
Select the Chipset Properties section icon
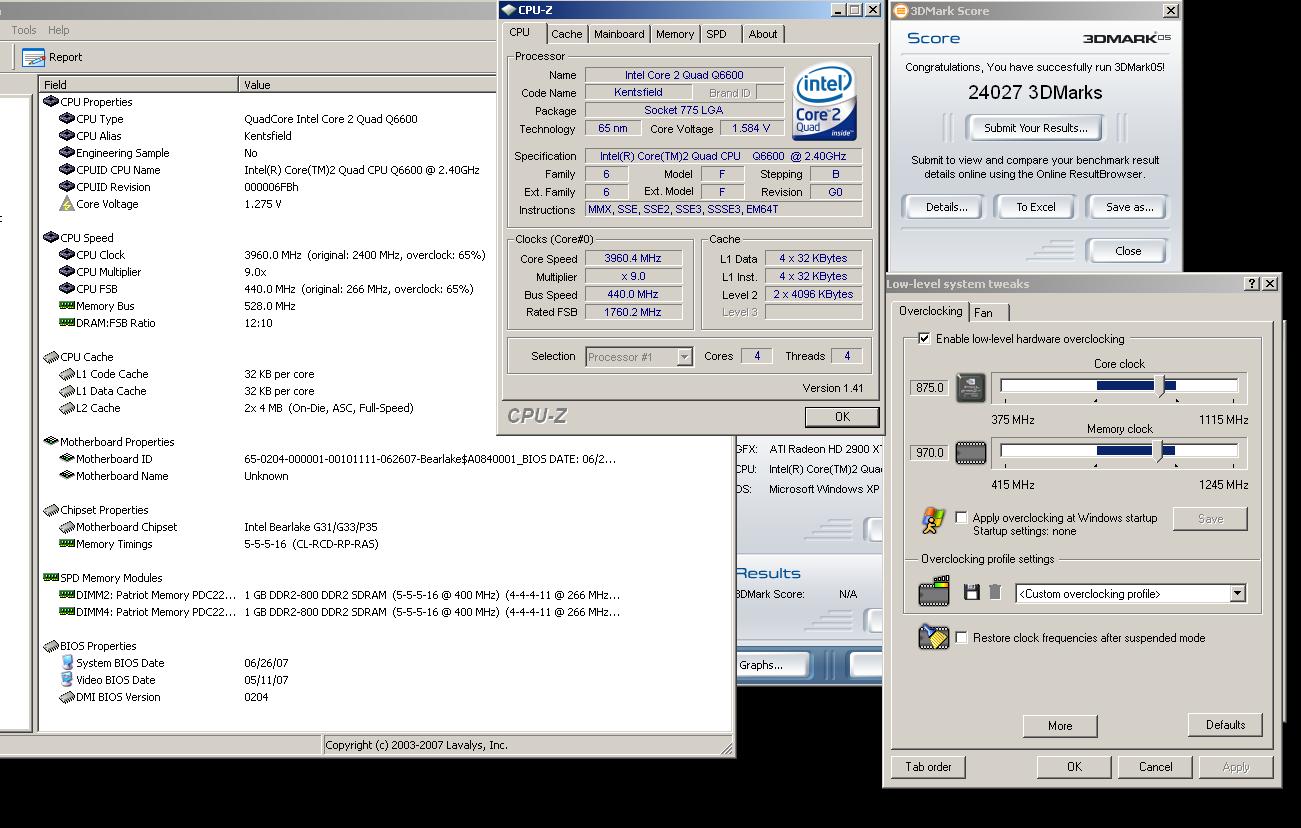51,510
